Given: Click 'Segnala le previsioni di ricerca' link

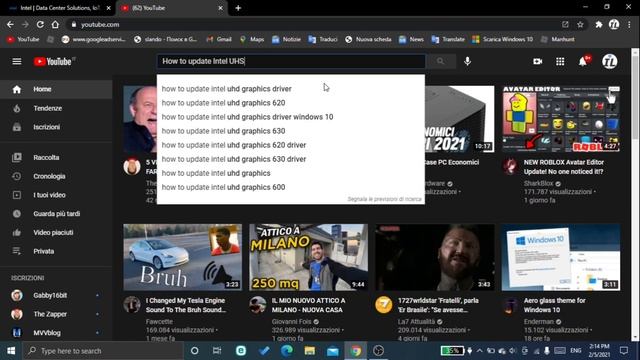Looking at the screenshot, I should pyautogui.click(x=384, y=199).
